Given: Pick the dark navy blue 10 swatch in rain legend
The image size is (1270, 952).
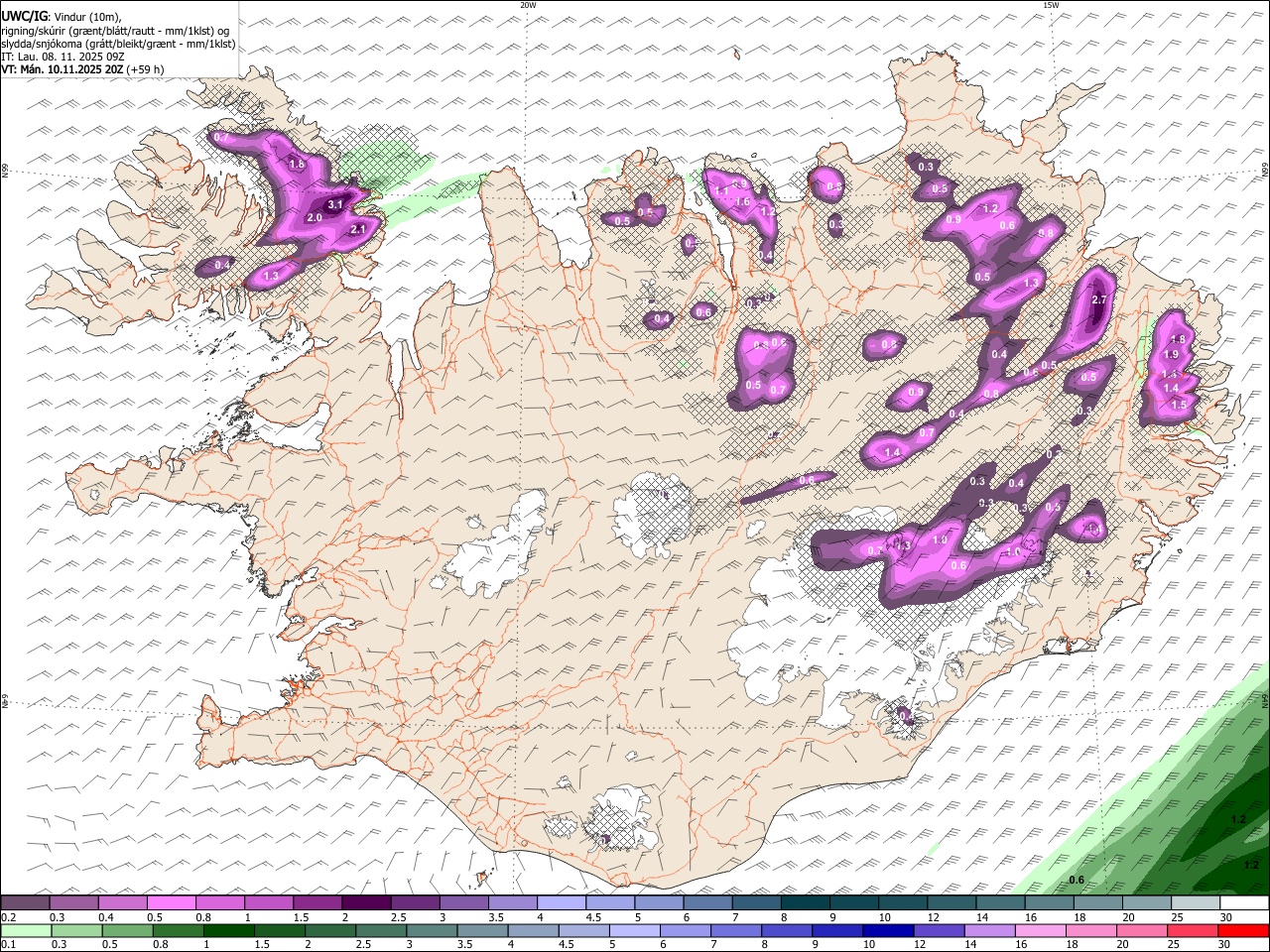Looking at the screenshot, I should point(887,930).
